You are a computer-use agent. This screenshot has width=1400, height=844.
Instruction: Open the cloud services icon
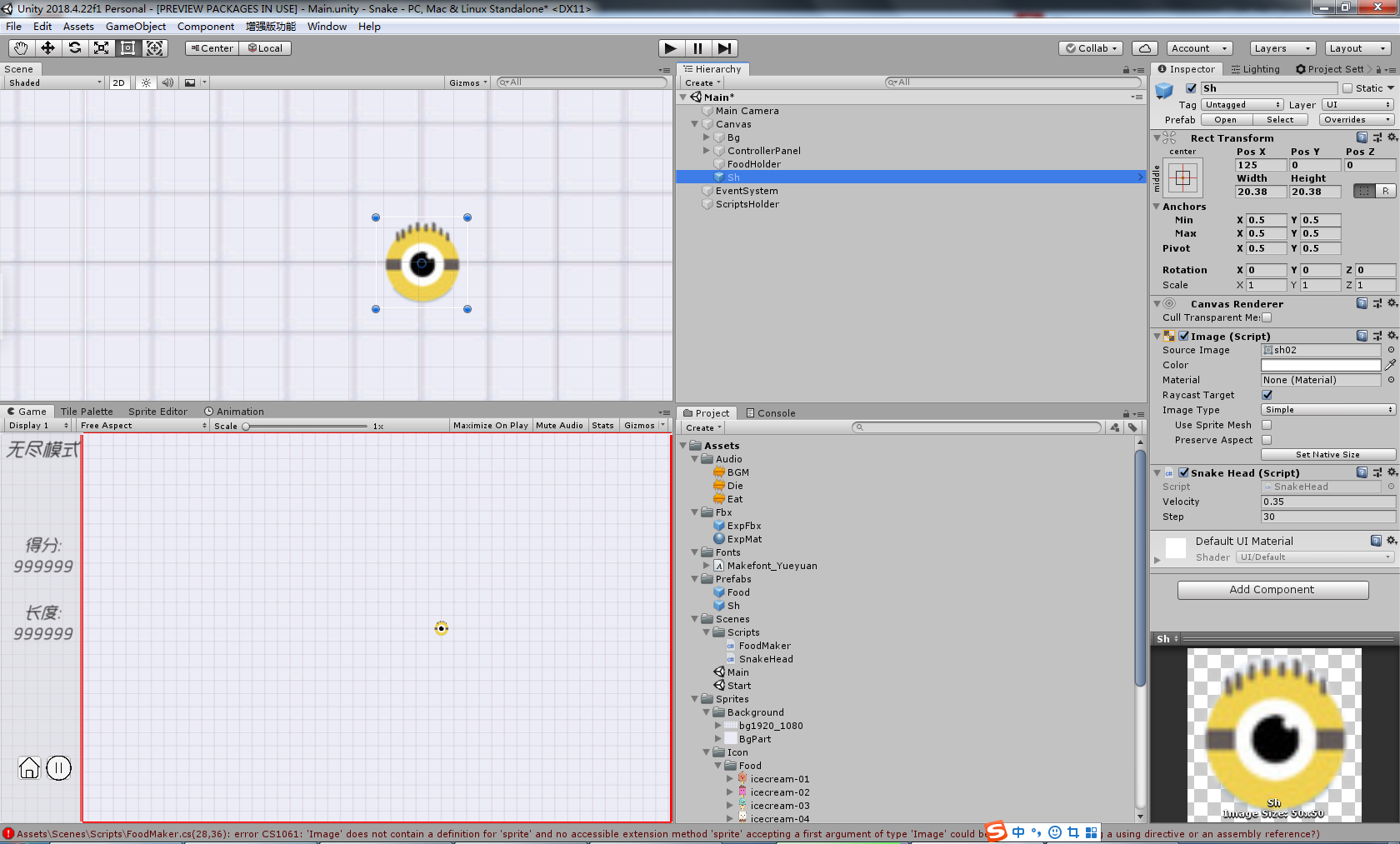pyautogui.click(x=1145, y=48)
